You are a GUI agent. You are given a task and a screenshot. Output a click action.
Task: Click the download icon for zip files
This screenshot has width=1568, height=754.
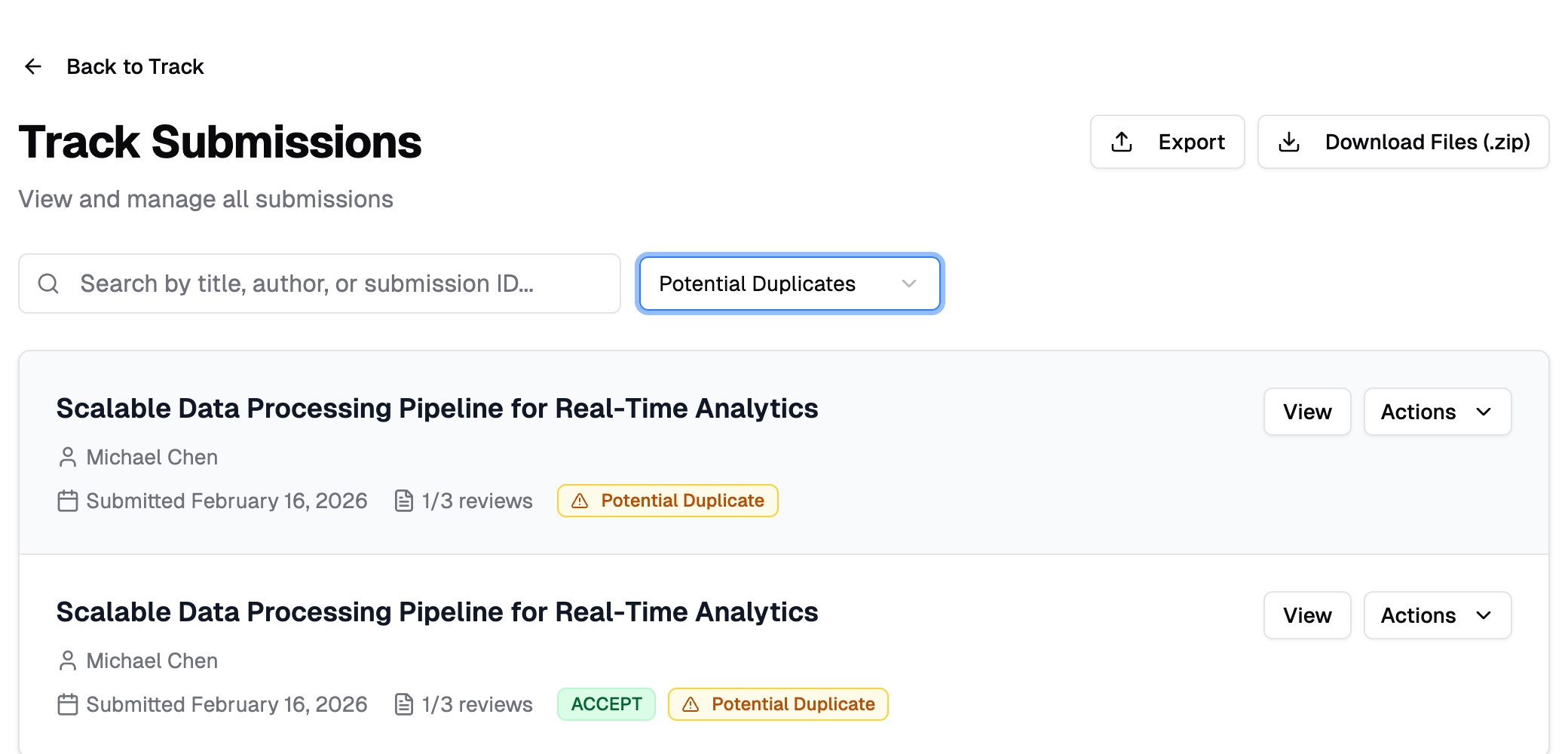click(x=1289, y=142)
